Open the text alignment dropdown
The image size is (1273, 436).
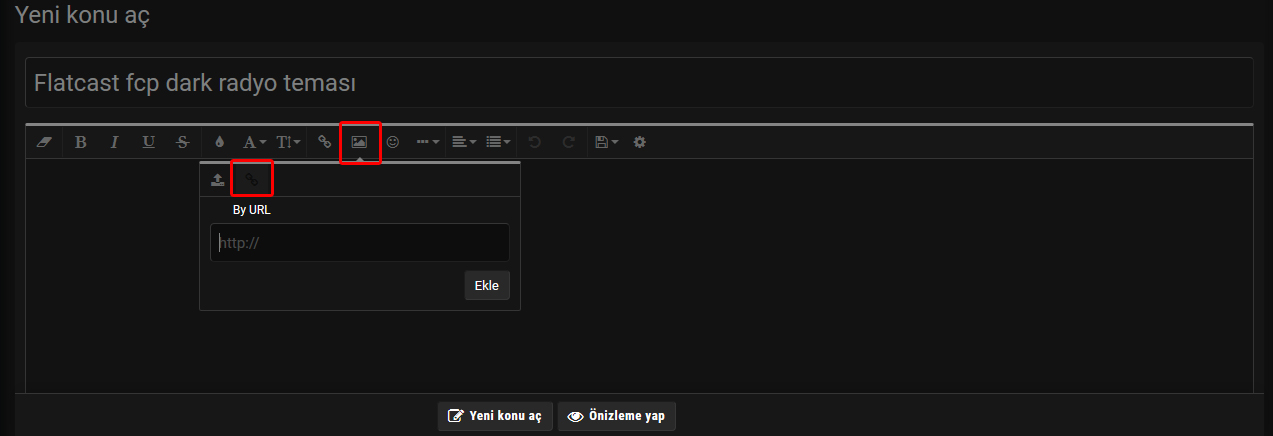click(x=463, y=142)
